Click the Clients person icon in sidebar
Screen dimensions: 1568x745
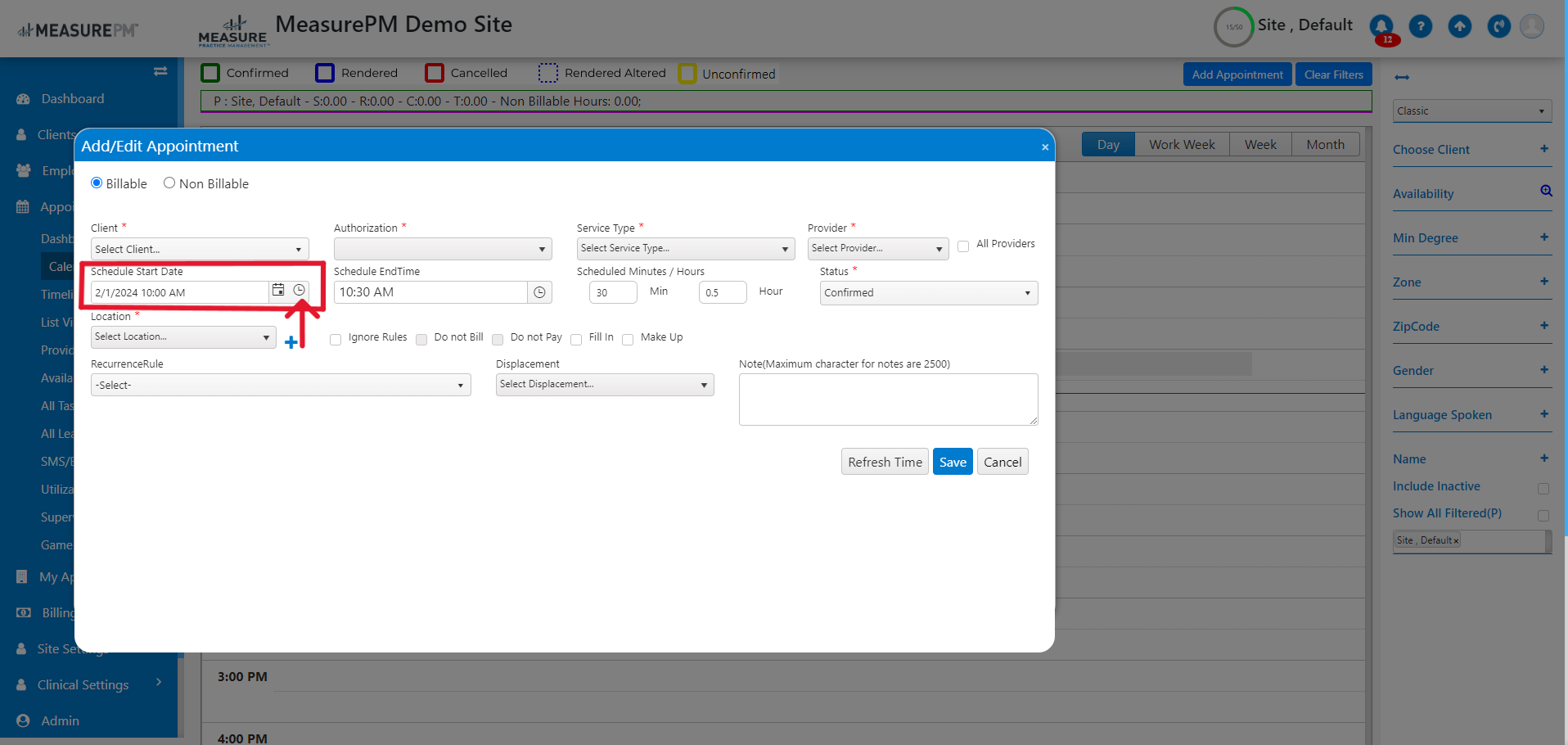tap(21, 135)
